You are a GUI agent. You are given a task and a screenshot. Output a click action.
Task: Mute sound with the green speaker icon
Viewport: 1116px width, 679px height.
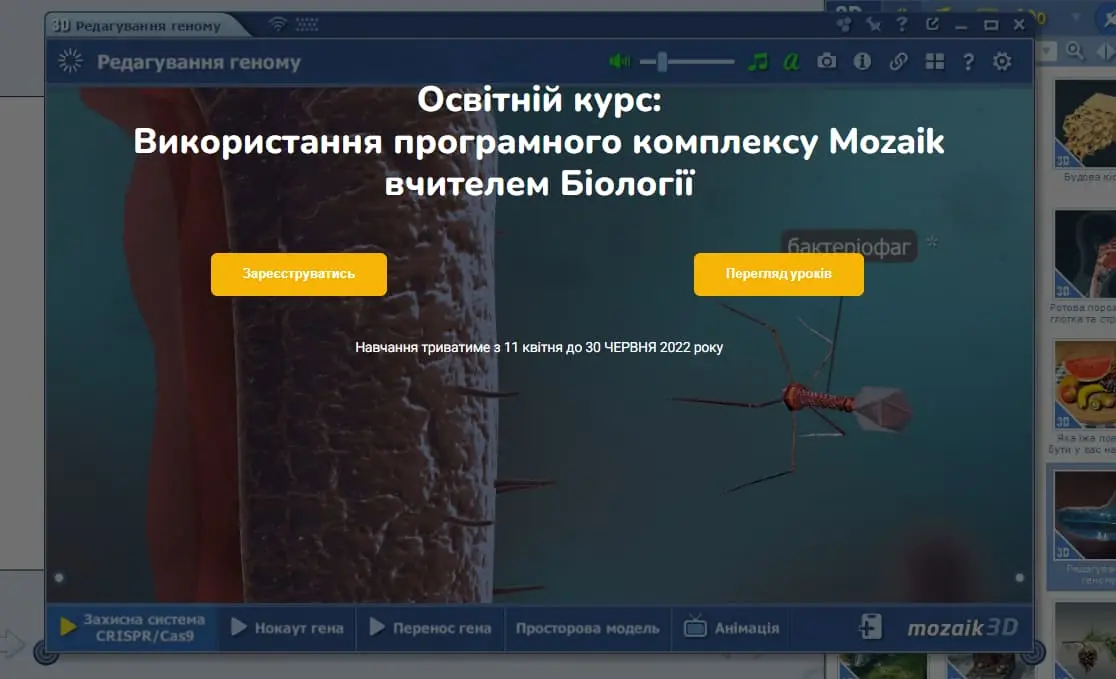[x=618, y=62]
